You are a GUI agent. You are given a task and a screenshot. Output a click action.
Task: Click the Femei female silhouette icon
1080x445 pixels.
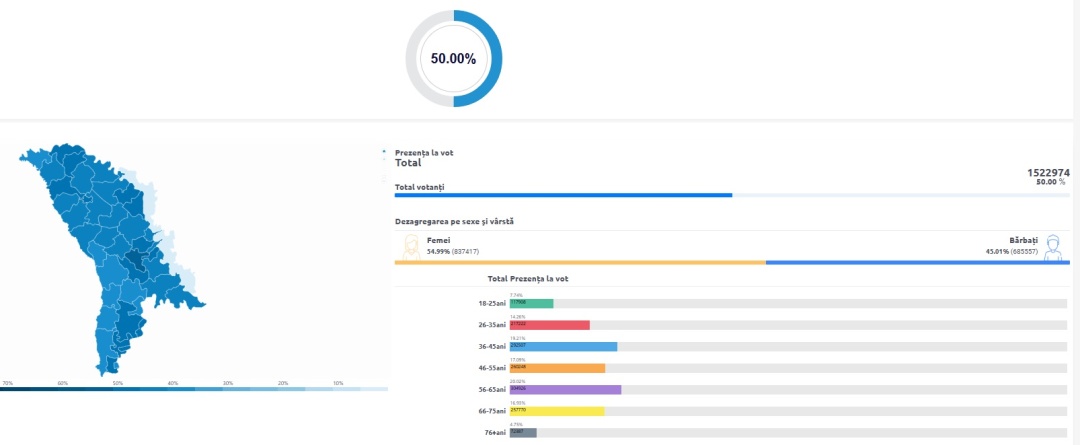tap(410, 246)
